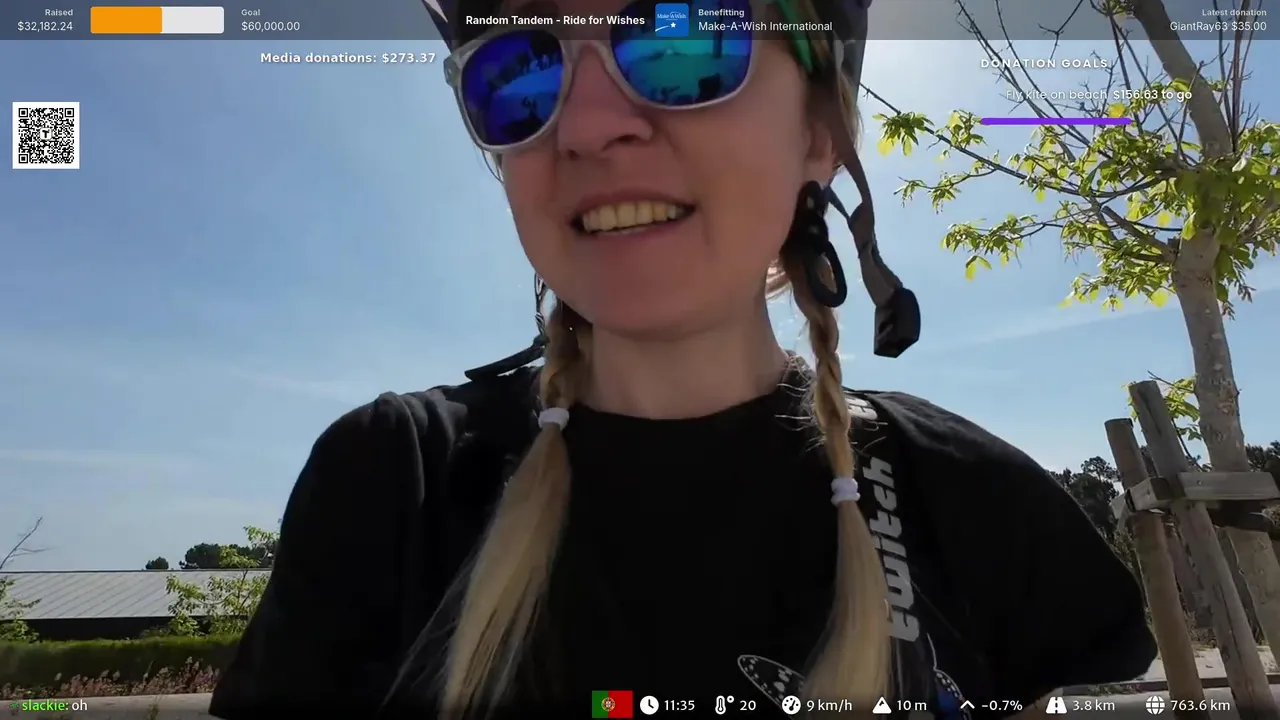Click the road distance icon beside 3.8 km
1280x720 pixels.
coord(1056,705)
